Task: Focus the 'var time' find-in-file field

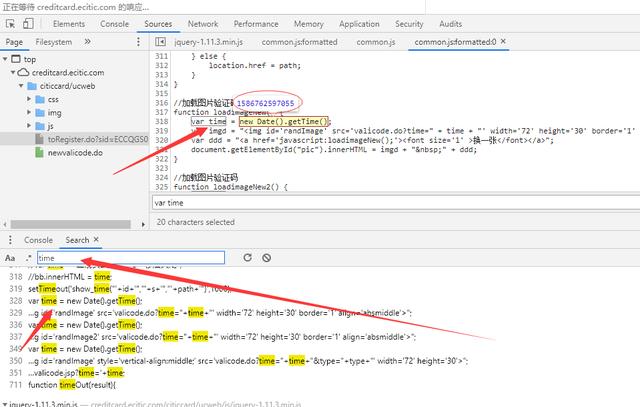Action: tap(396, 203)
